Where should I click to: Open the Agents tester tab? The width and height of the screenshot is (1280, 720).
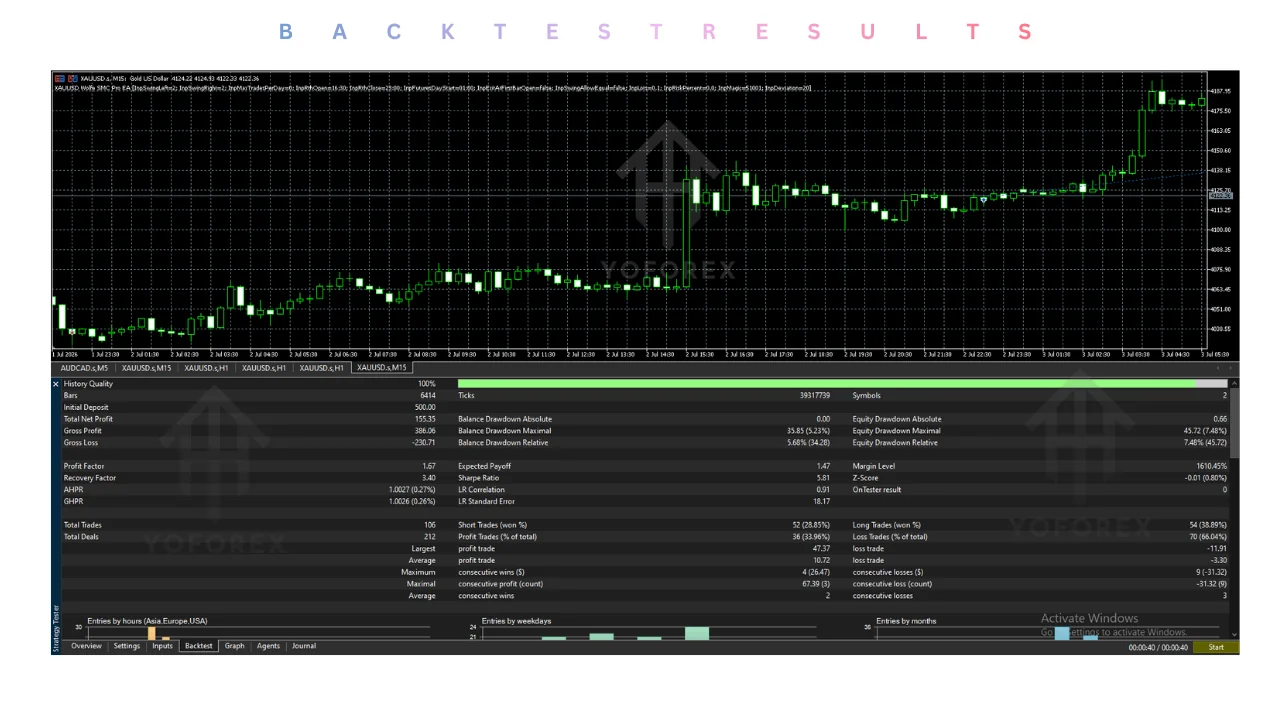pos(268,646)
